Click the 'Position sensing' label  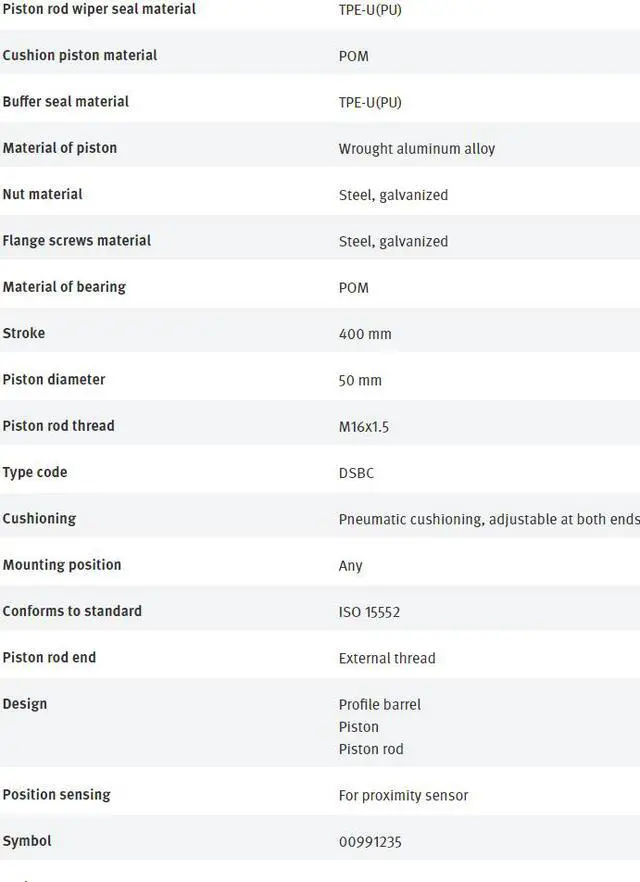point(56,795)
